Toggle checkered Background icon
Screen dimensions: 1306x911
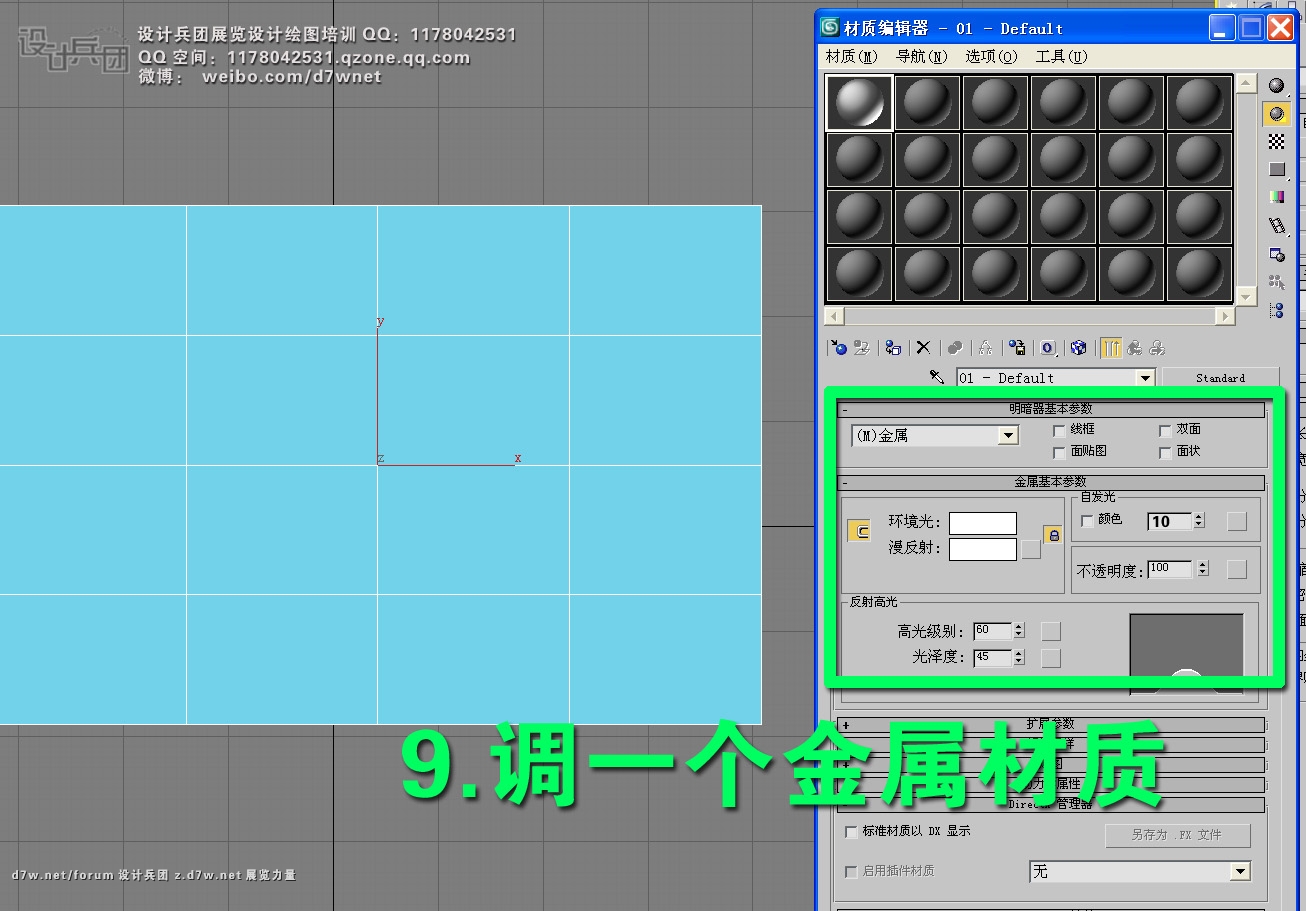tap(1276, 142)
